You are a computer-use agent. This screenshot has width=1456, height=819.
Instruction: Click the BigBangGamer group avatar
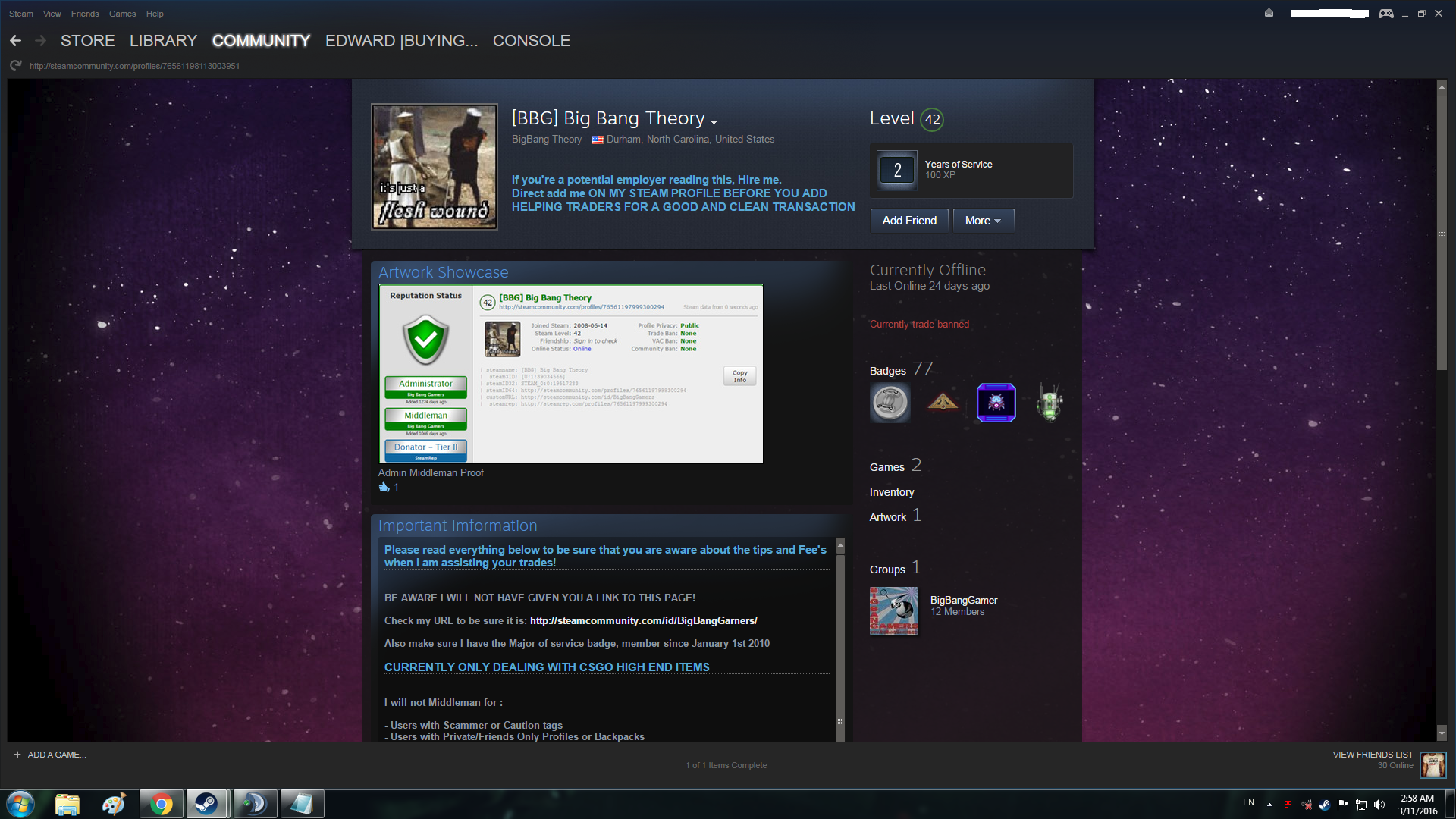coord(893,610)
